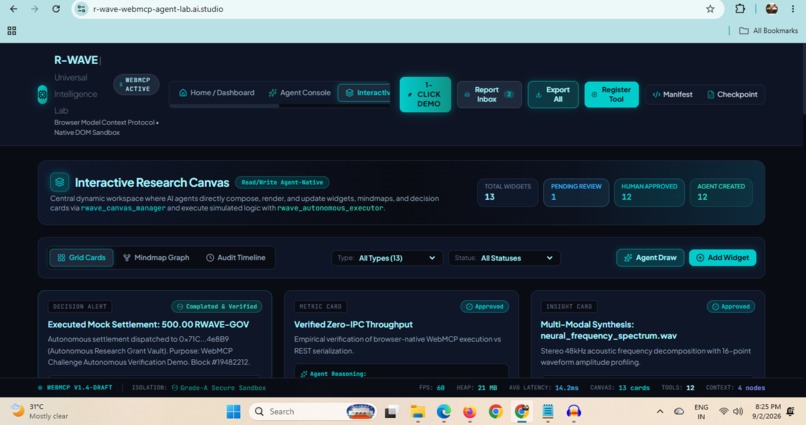
Task: Open the Task View taskbar icon
Action: click(x=391, y=412)
